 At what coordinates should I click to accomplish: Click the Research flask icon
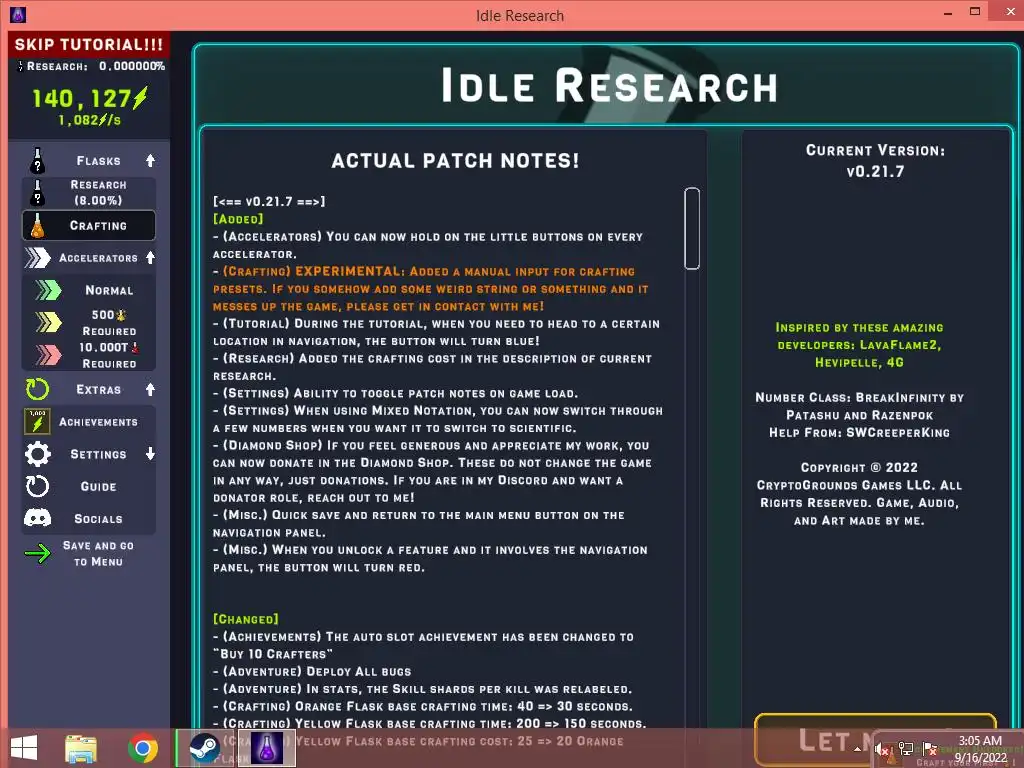[x=37, y=193]
